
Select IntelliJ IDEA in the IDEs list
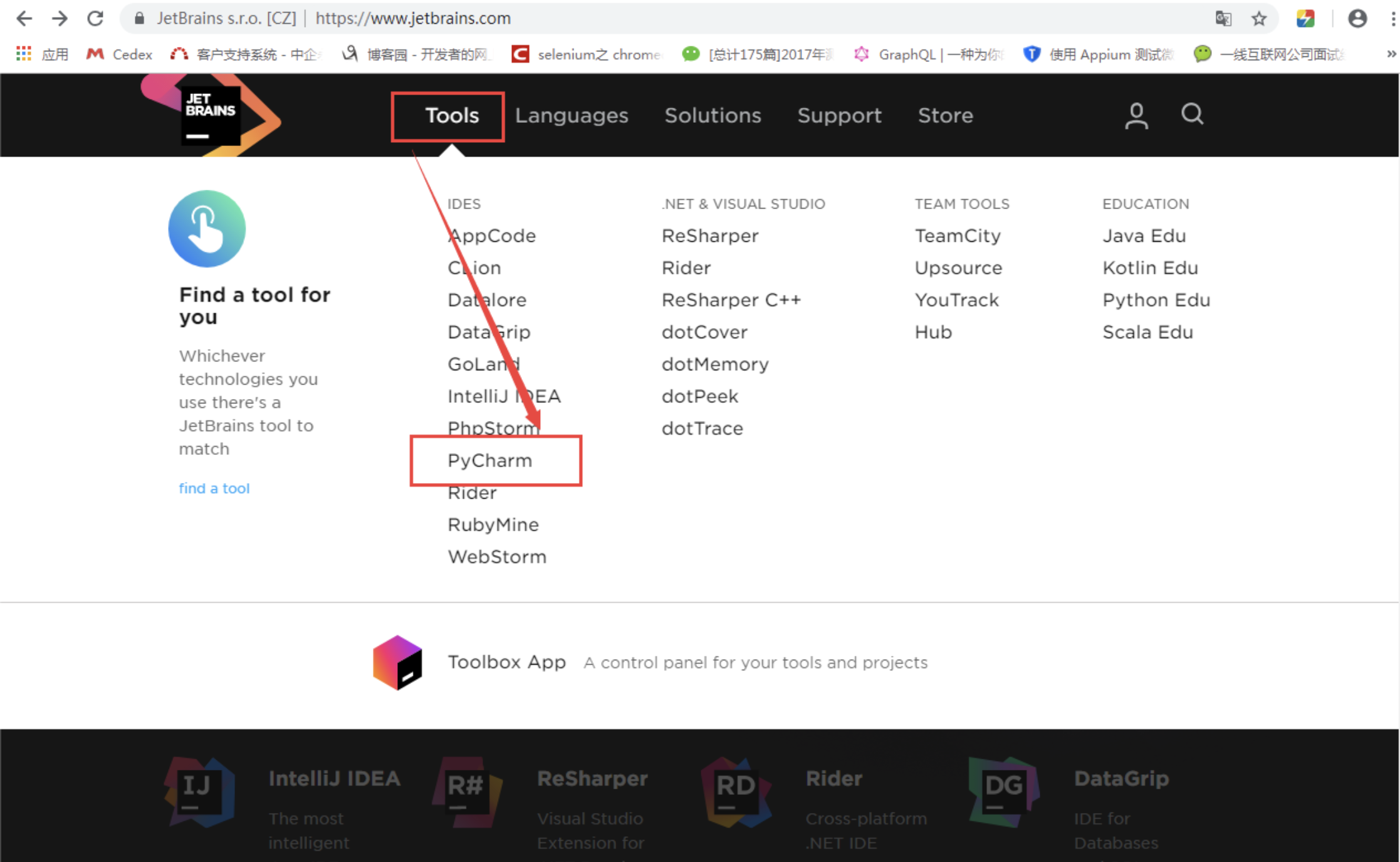[x=504, y=396]
